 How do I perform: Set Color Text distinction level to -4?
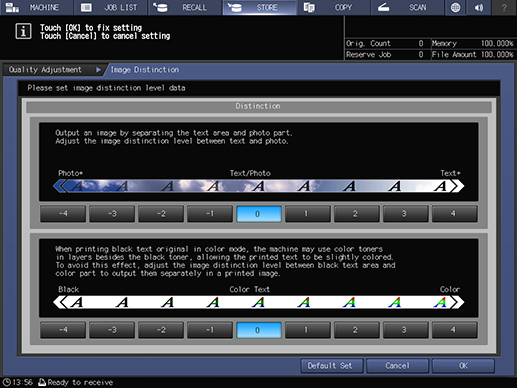pyautogui.click(x=63, y=330)
